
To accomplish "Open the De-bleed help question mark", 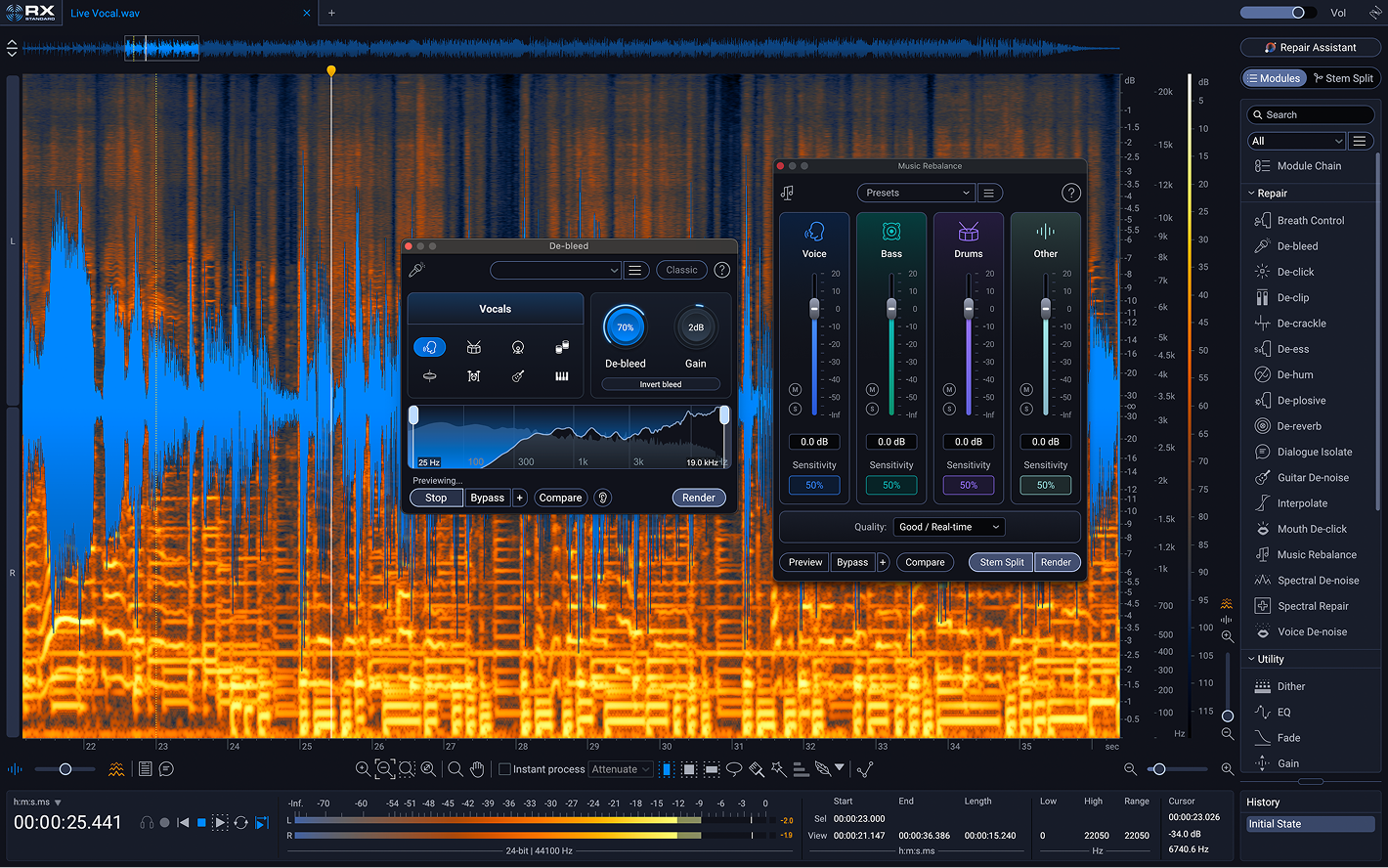I will coord(722,270).
